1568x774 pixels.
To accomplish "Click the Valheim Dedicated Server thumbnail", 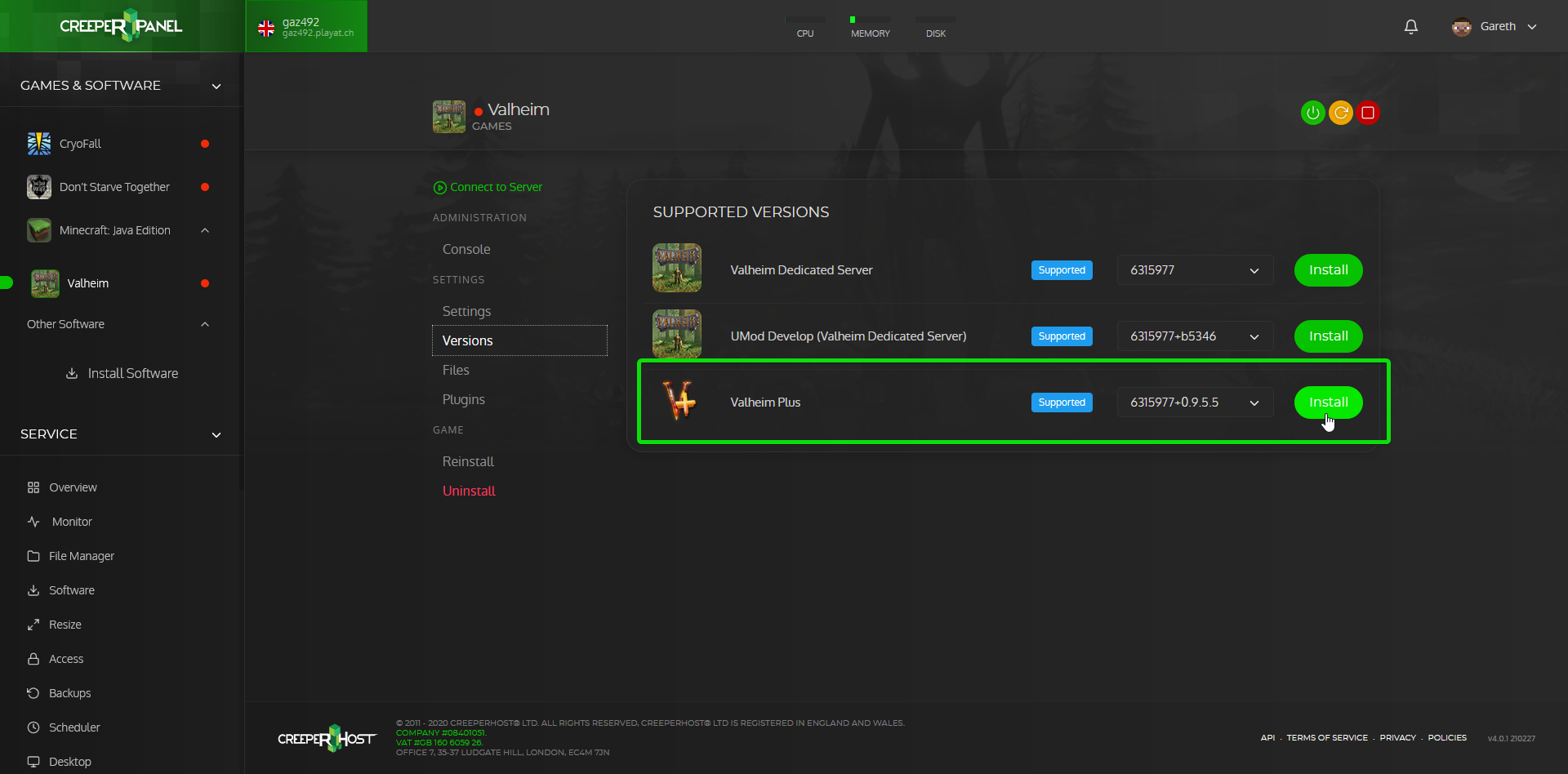I will click(x=676, y=268).
